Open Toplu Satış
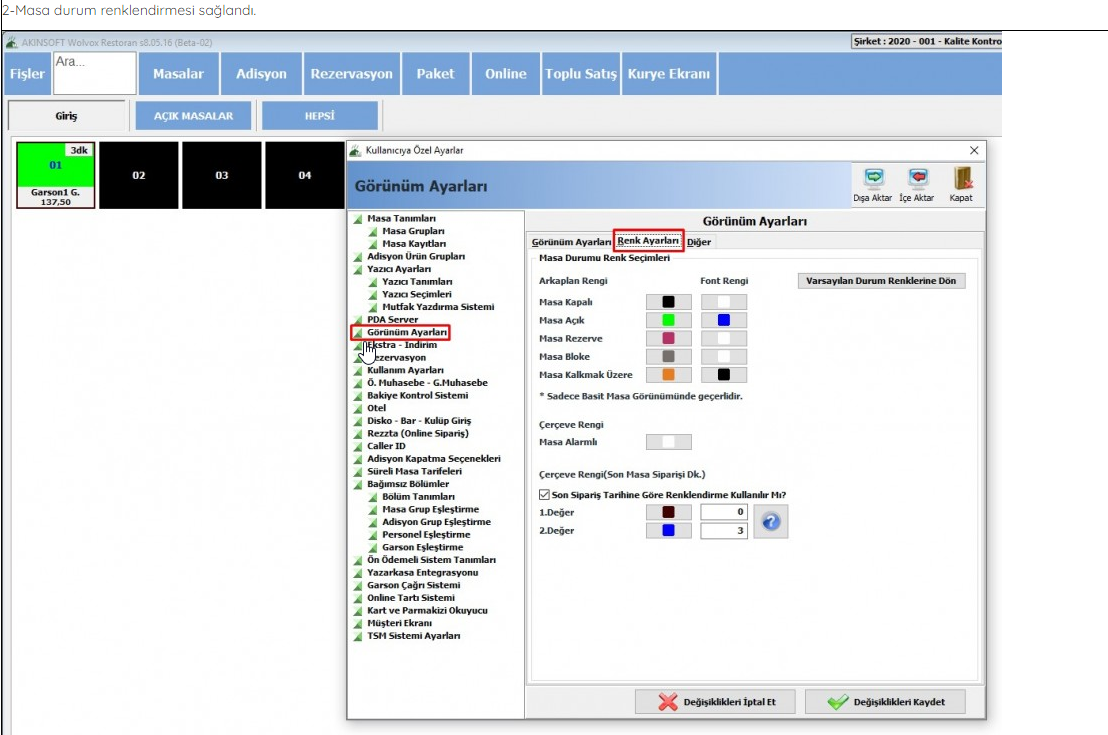1108x735 pixels. (x=581, y=74)
